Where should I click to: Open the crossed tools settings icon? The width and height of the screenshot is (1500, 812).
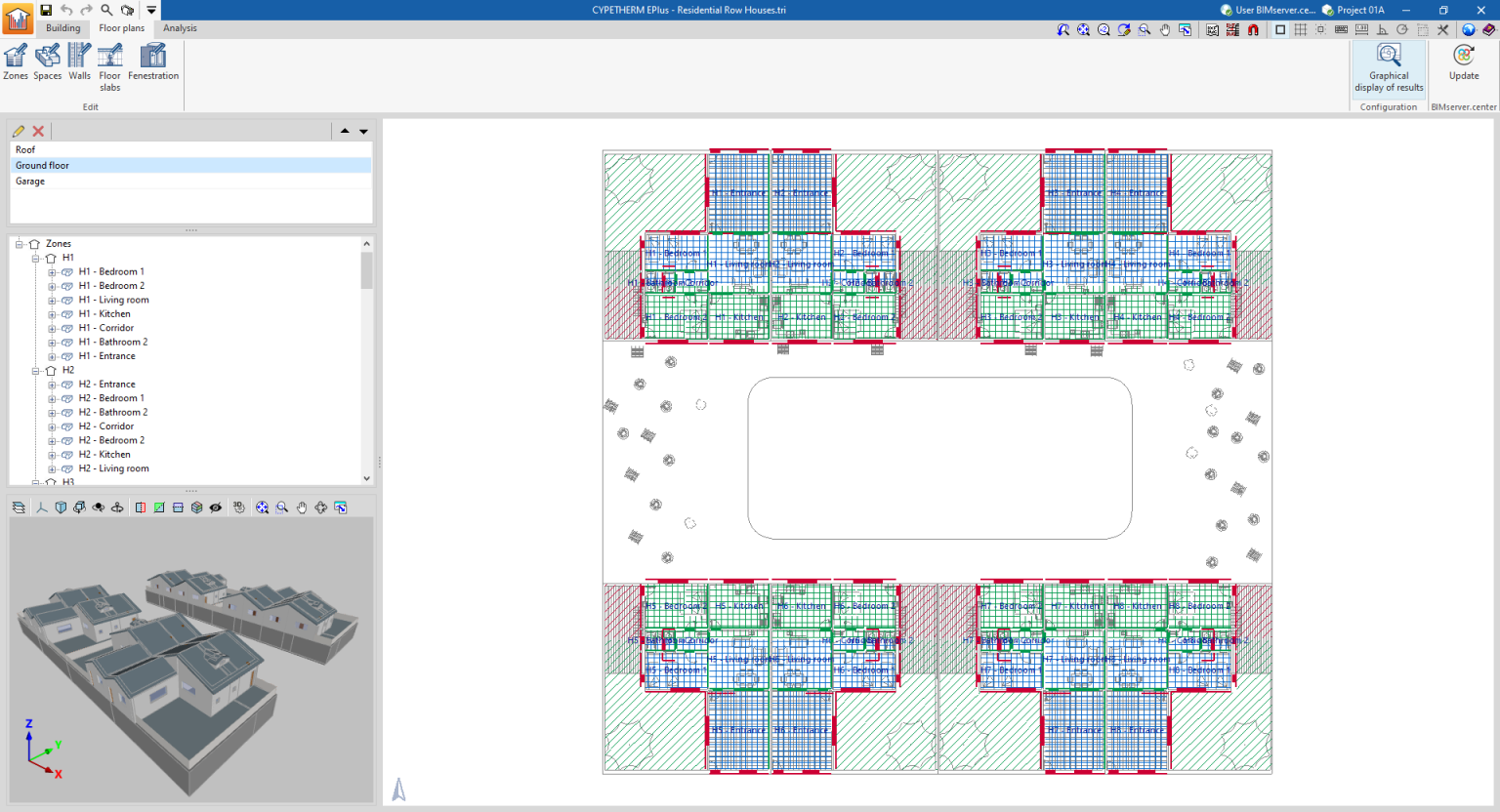click(1442, 30)
